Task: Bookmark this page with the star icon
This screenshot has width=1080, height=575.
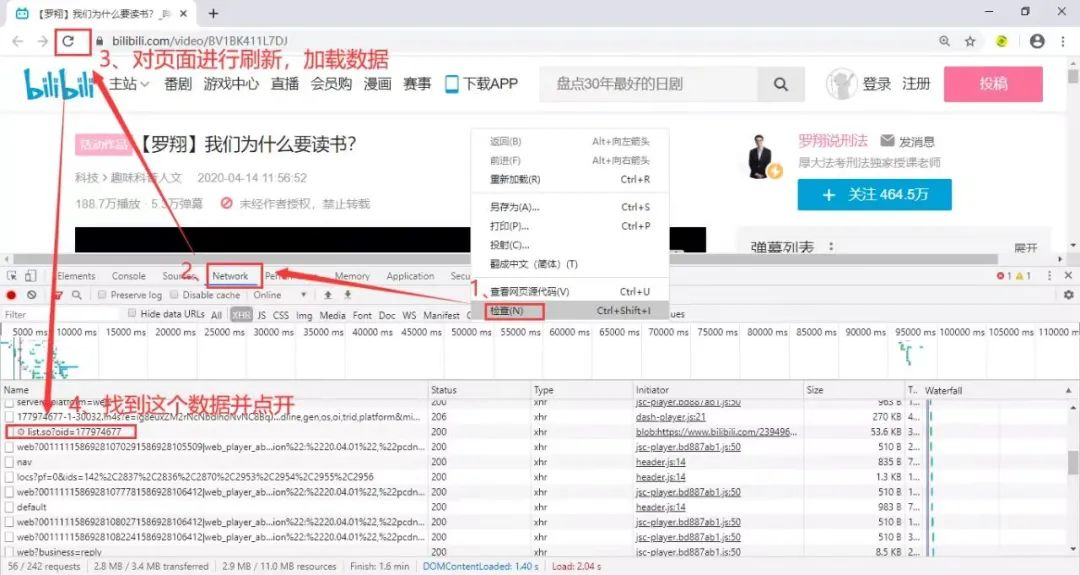Action: 970,41
